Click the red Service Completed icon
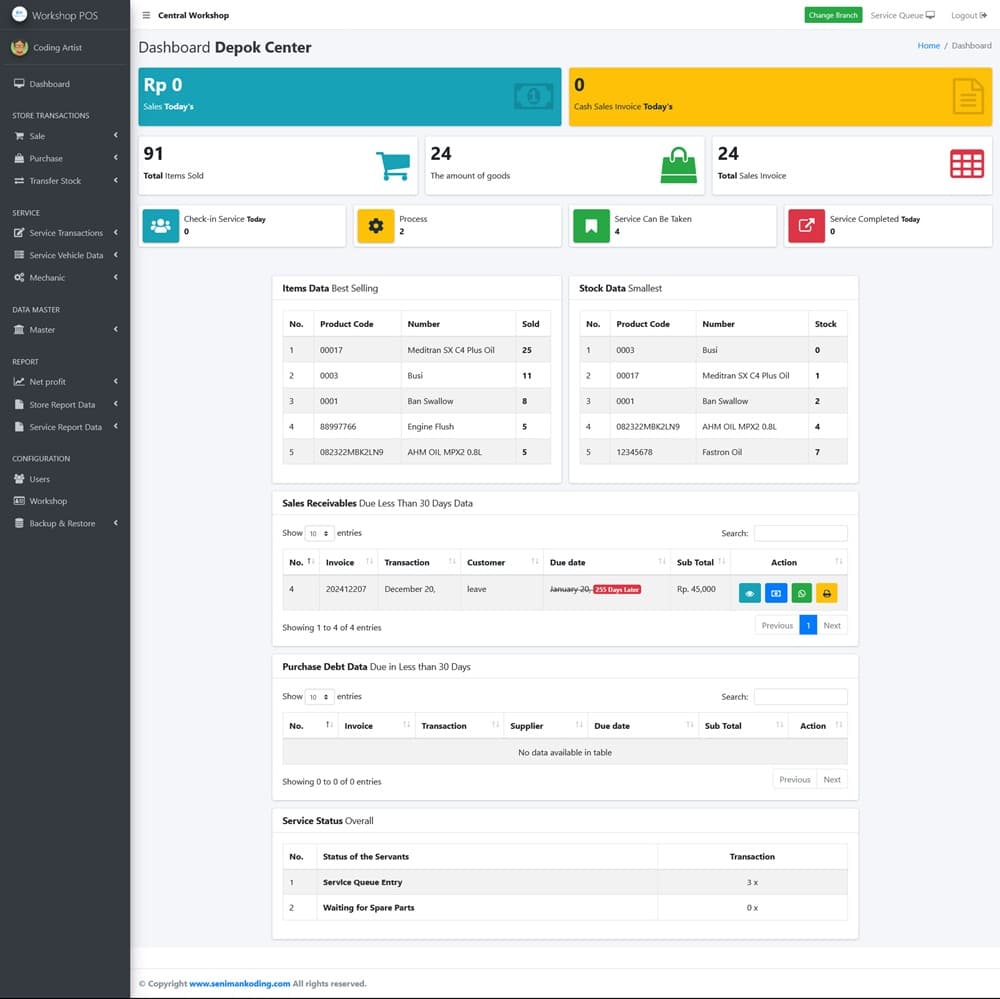 (x=806, y=226)
